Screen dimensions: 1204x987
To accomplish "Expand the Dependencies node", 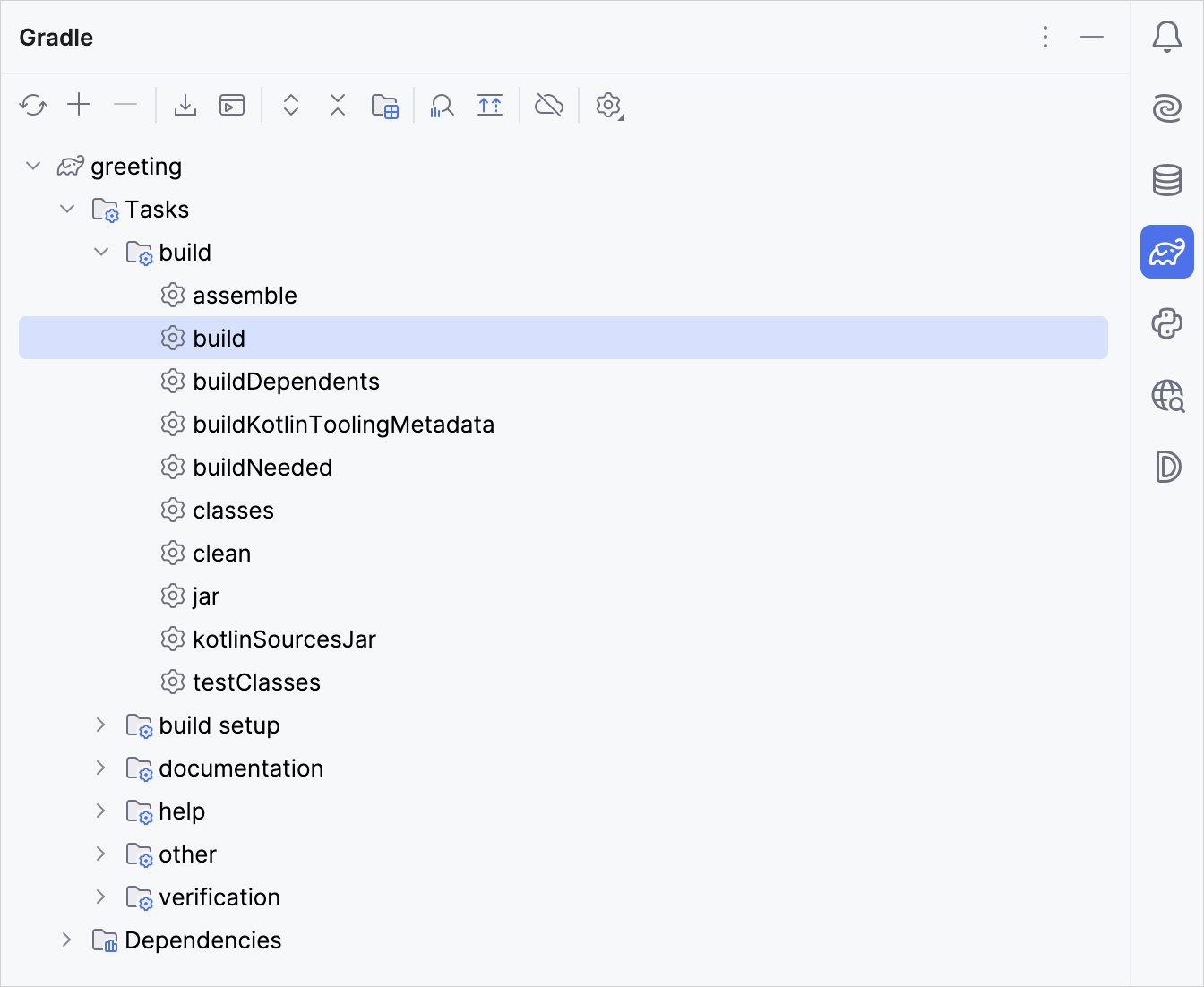I will point(67,940).
